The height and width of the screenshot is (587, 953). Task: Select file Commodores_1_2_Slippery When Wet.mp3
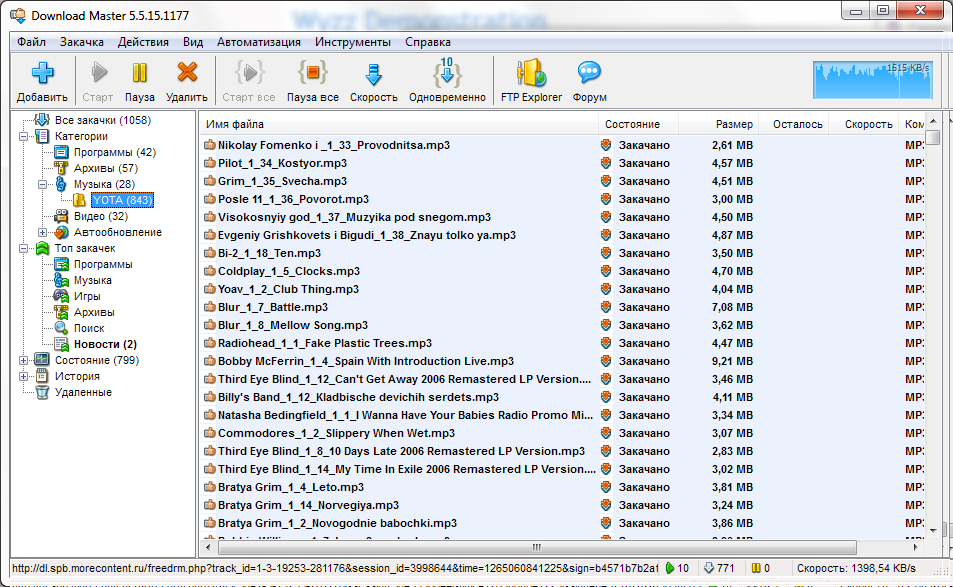pyautogui.click(x=337, y=433)
